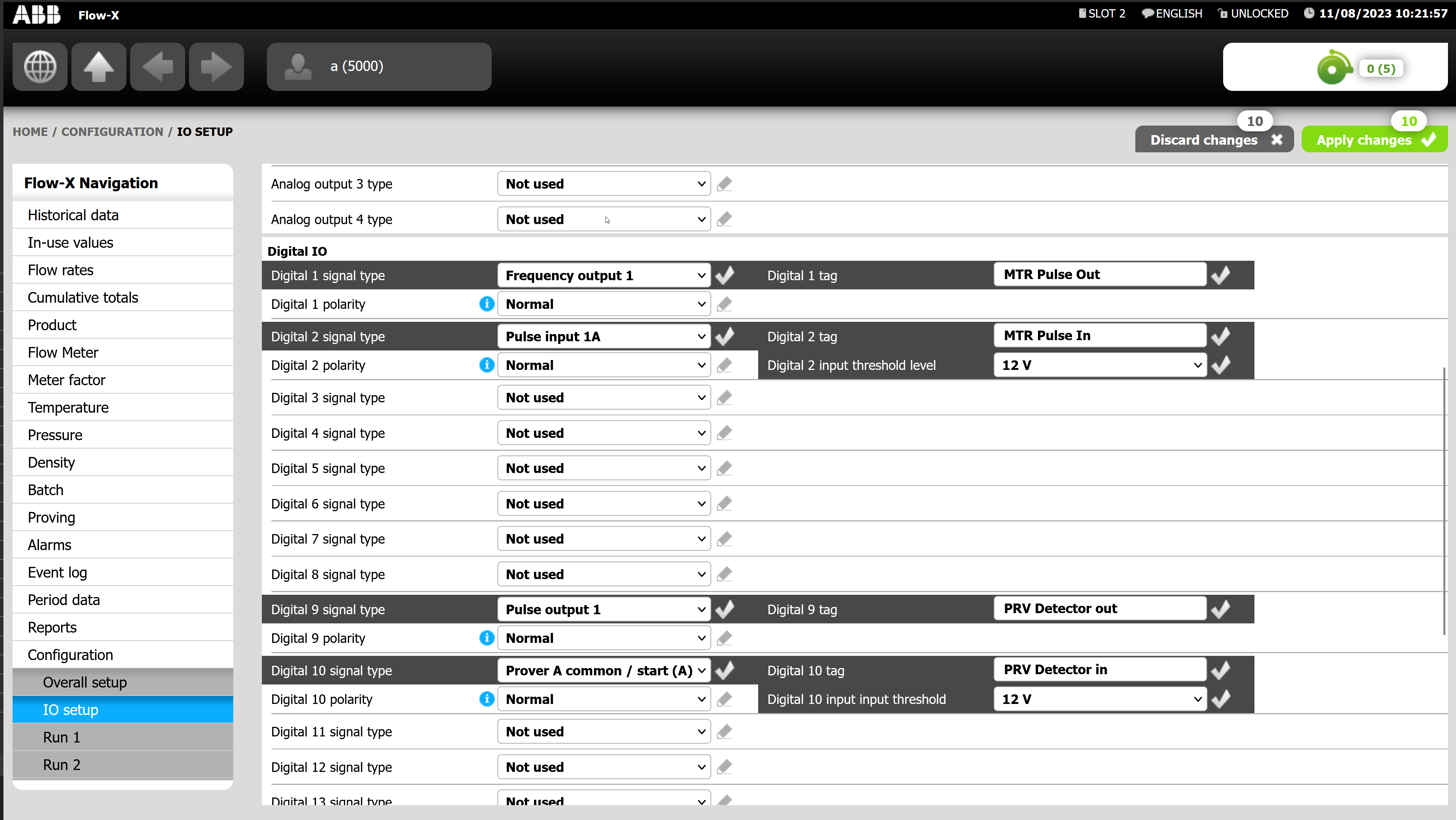Click the upload/sync arrow icon in toolbar
Screen dimensions: 1456x820
[99, 66]
